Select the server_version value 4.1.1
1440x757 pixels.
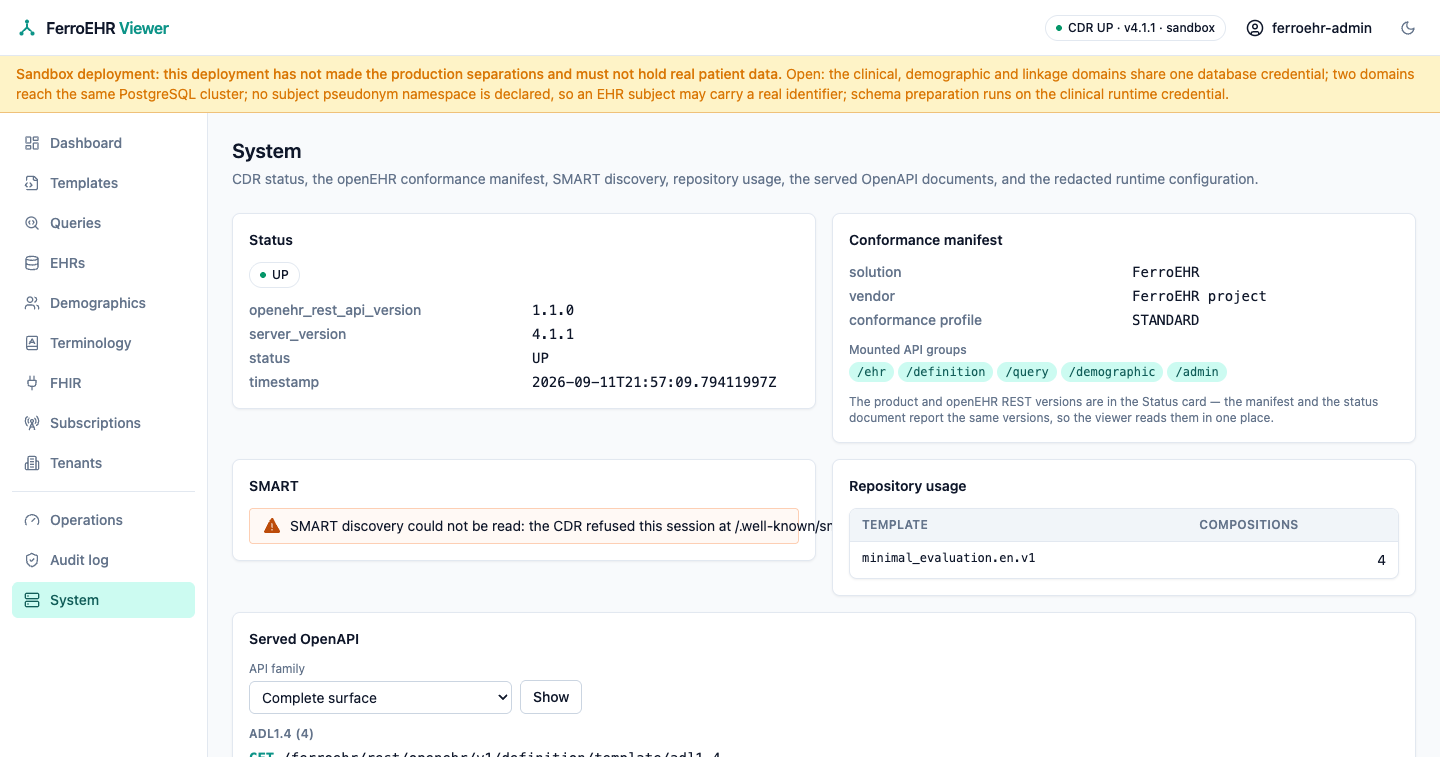553,334
